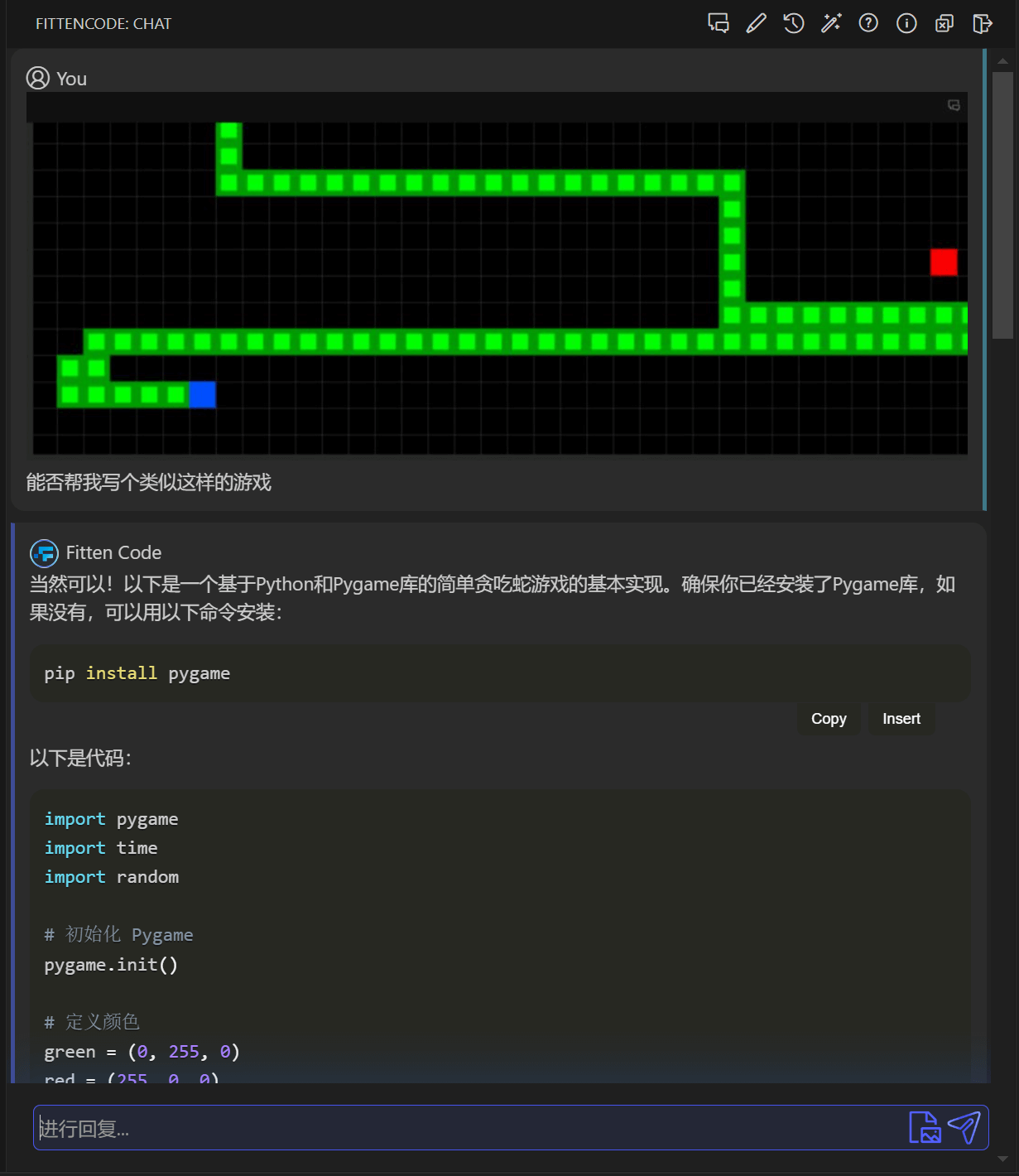This screenshot has width=1019, height=1176.
Task: Open the chat history
Action: tap(793, 23)
